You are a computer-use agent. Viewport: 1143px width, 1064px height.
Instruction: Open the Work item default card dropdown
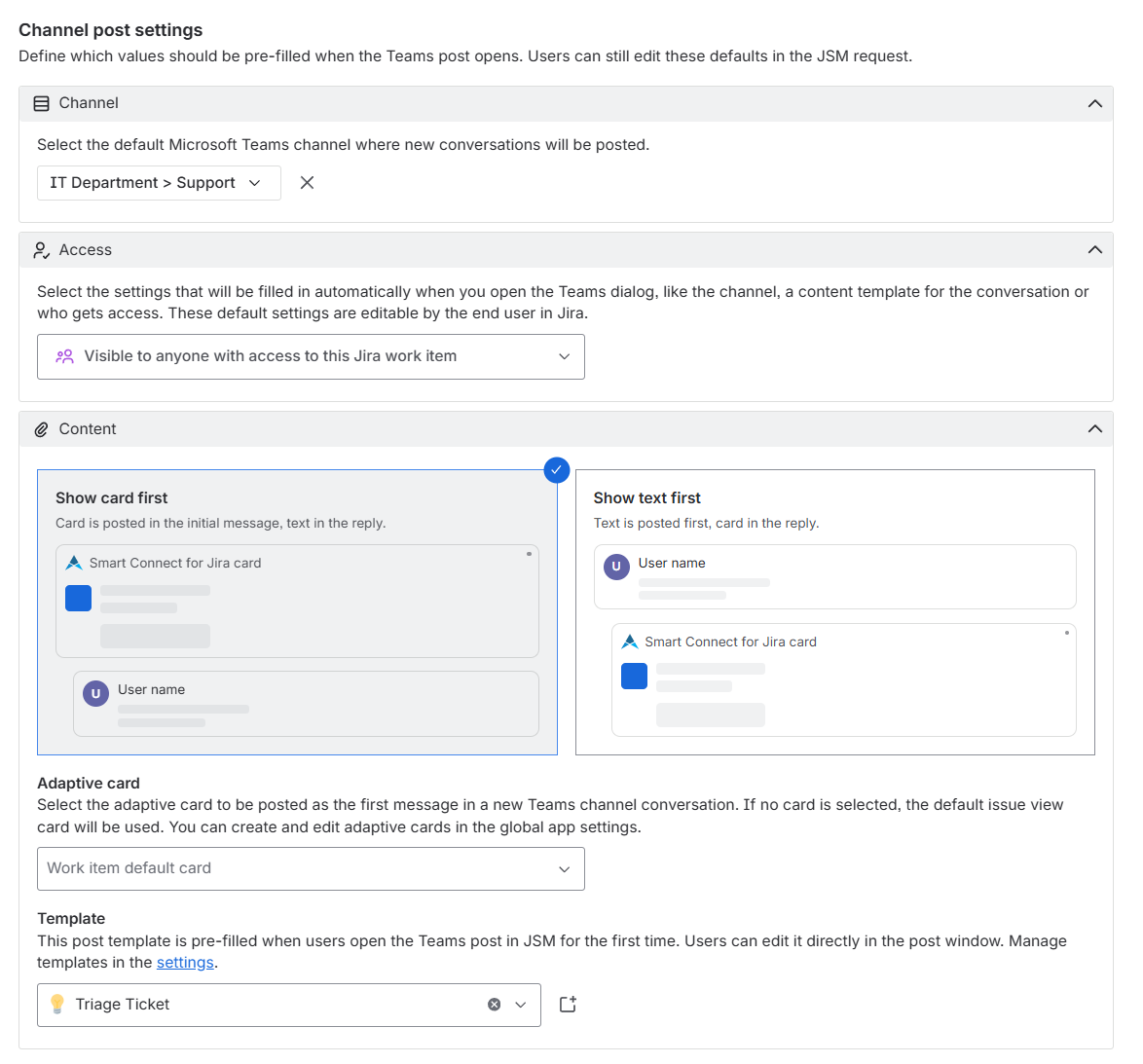312,868
